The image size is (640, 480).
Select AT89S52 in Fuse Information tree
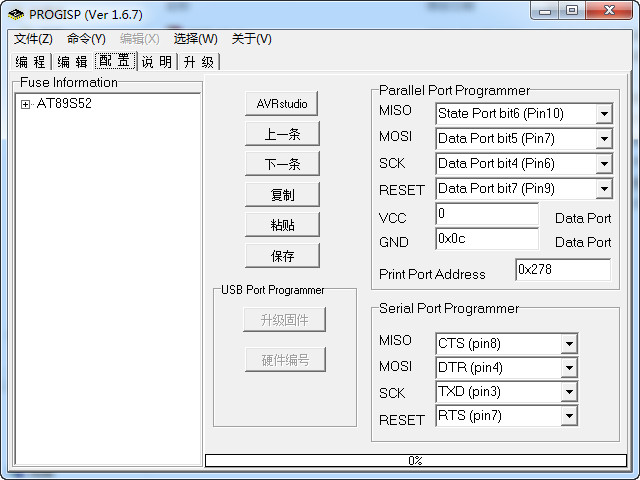(64, 104)
